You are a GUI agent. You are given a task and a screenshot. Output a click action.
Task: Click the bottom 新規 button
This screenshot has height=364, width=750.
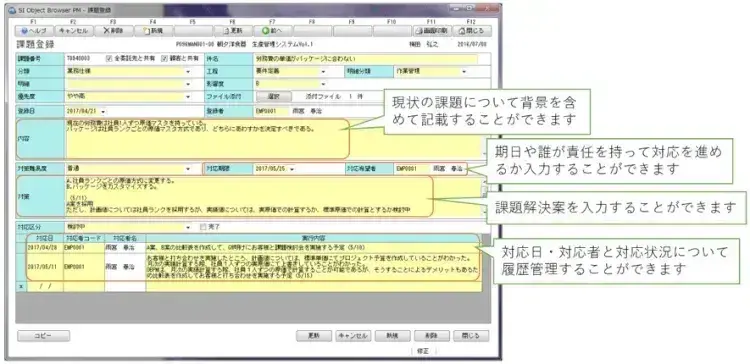[393, 336]
